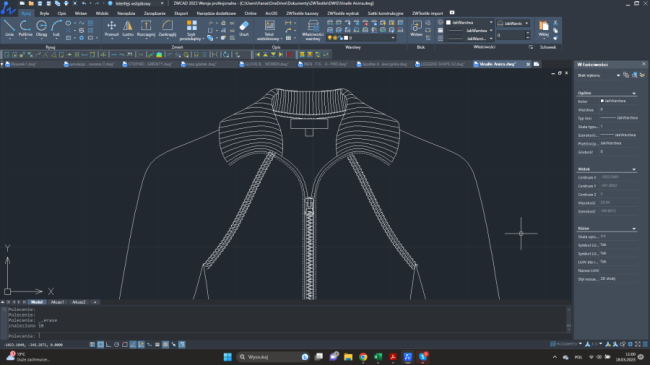650x365 pixels.
Task: Open File Explorer from the taskbar
Action: point(348,357)
